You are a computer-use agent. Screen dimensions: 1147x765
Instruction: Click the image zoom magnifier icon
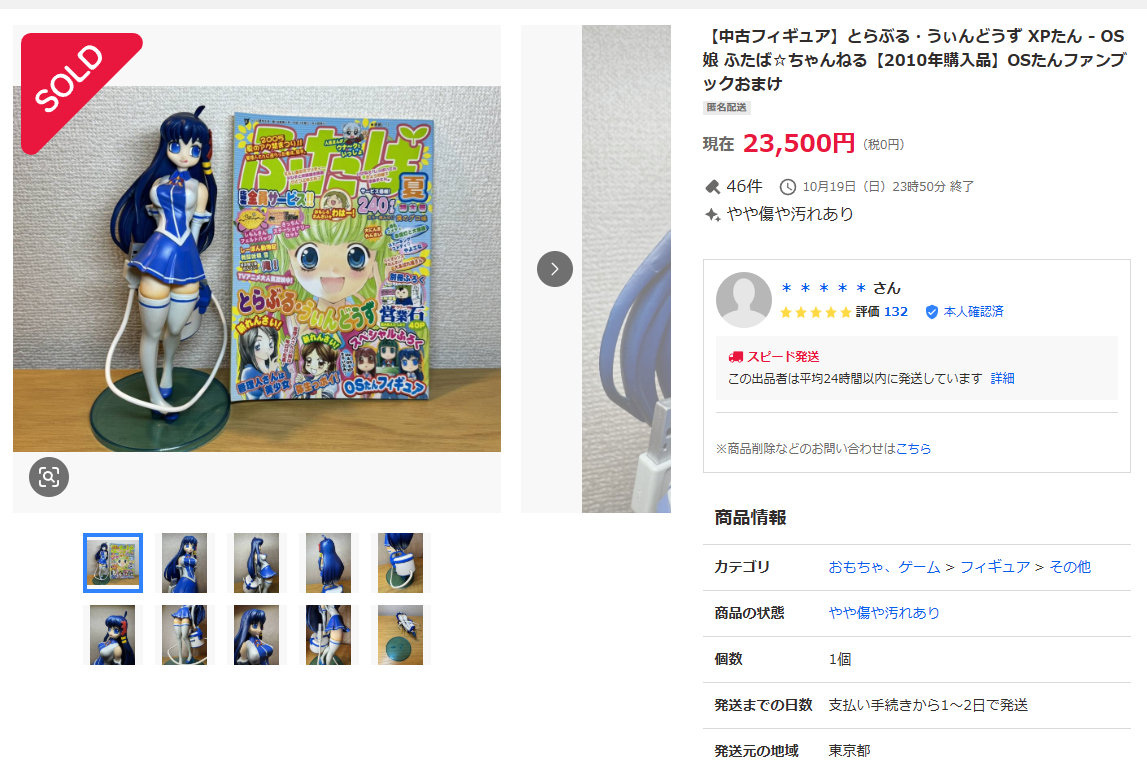coord(49,477)
